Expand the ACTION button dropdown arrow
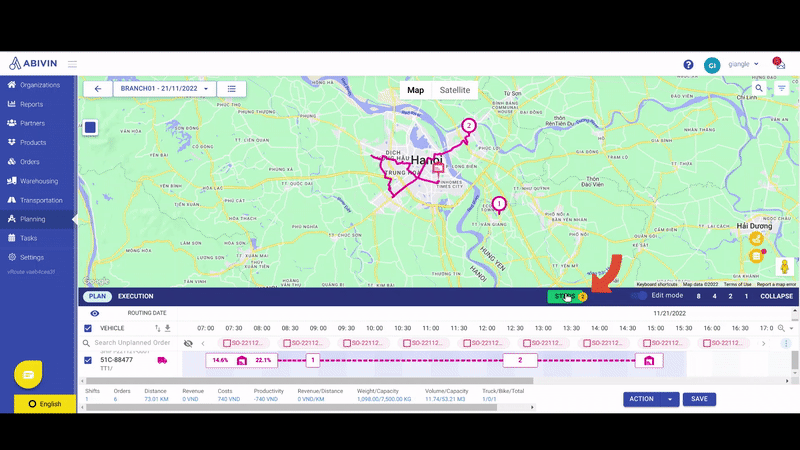The image size is (800, 450). click(670, 399)
